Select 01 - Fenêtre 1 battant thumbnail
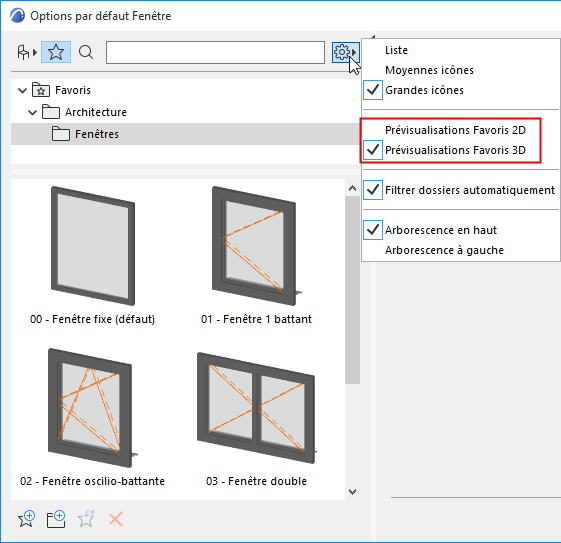The height and width of the screenshot is (543, 561). pos(257,246)
